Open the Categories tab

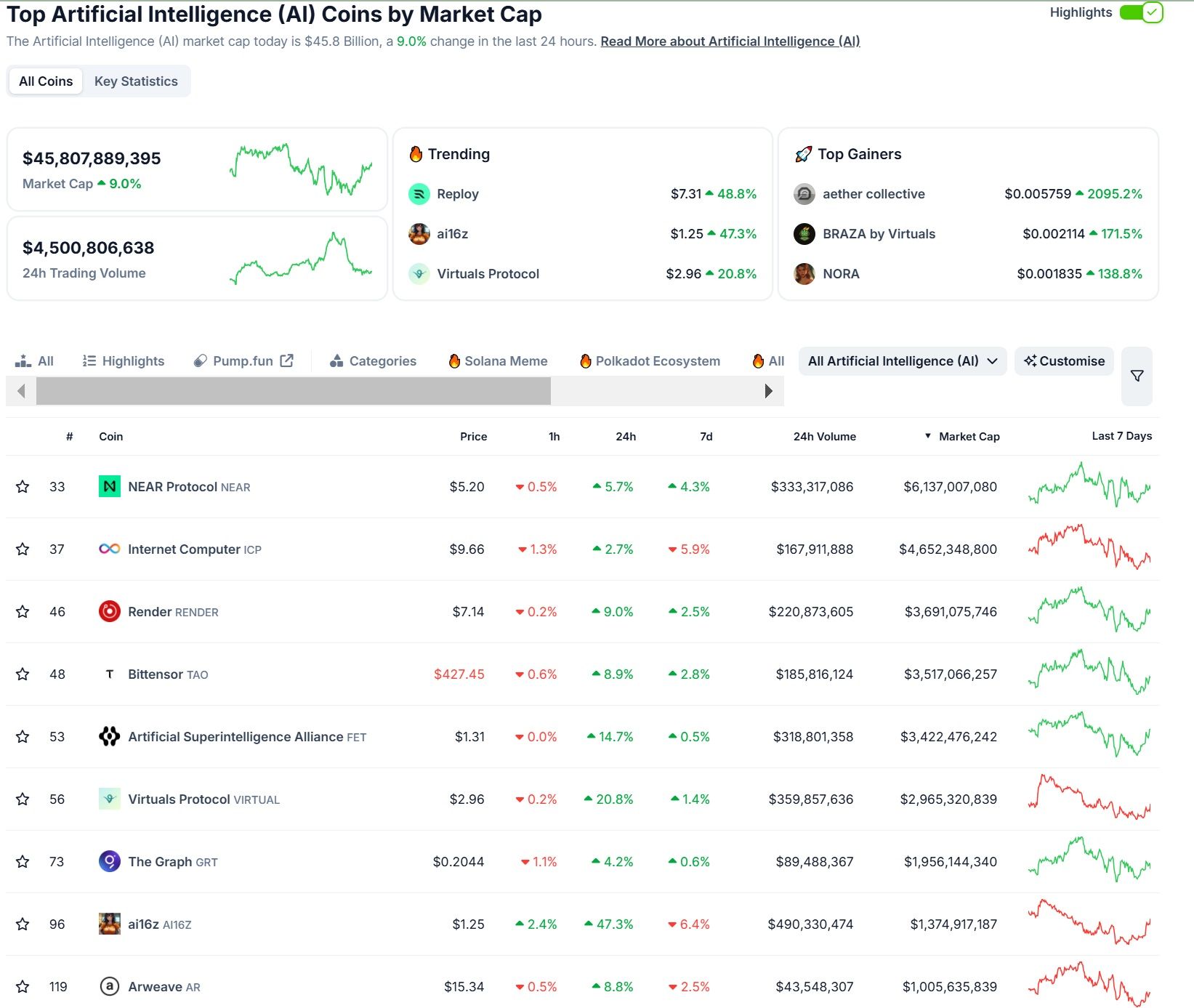374,361
